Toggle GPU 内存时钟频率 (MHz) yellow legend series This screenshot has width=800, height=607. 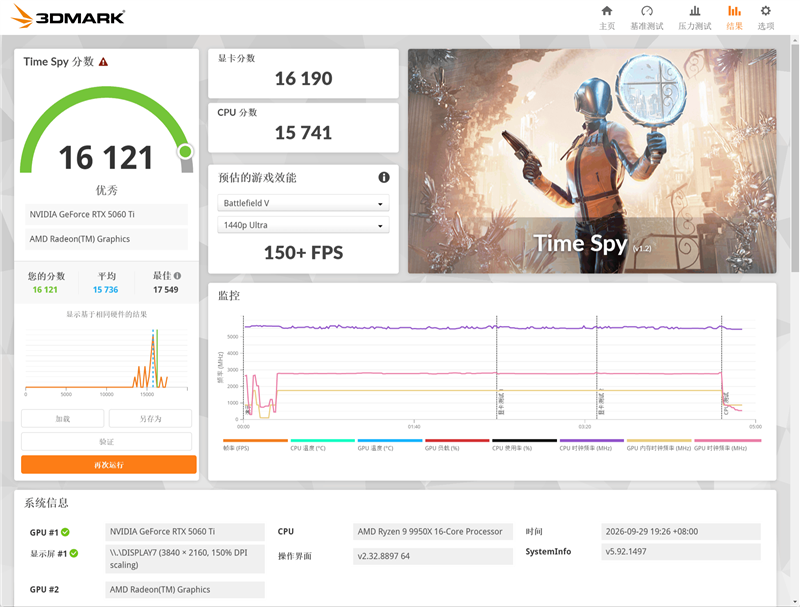(659, 444)
